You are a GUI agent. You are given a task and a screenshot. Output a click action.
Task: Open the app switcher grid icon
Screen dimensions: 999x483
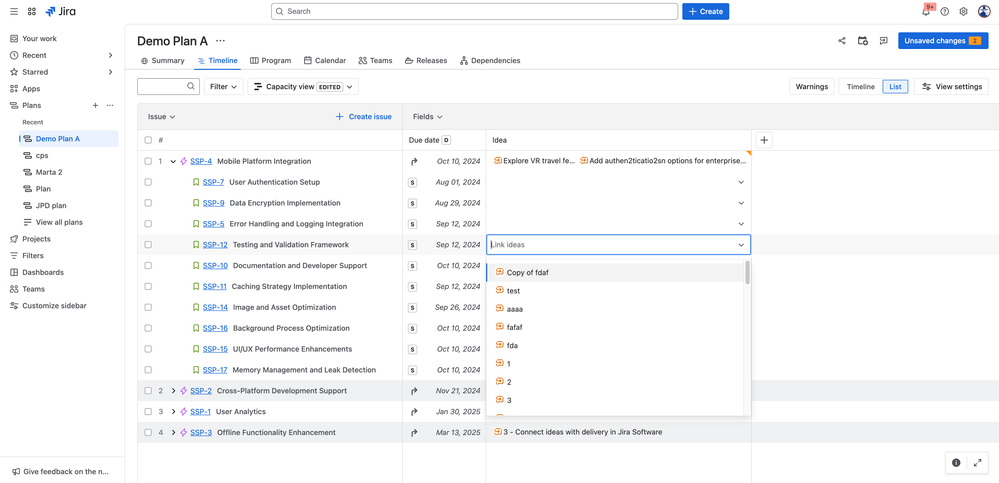[x=32, y=12]
